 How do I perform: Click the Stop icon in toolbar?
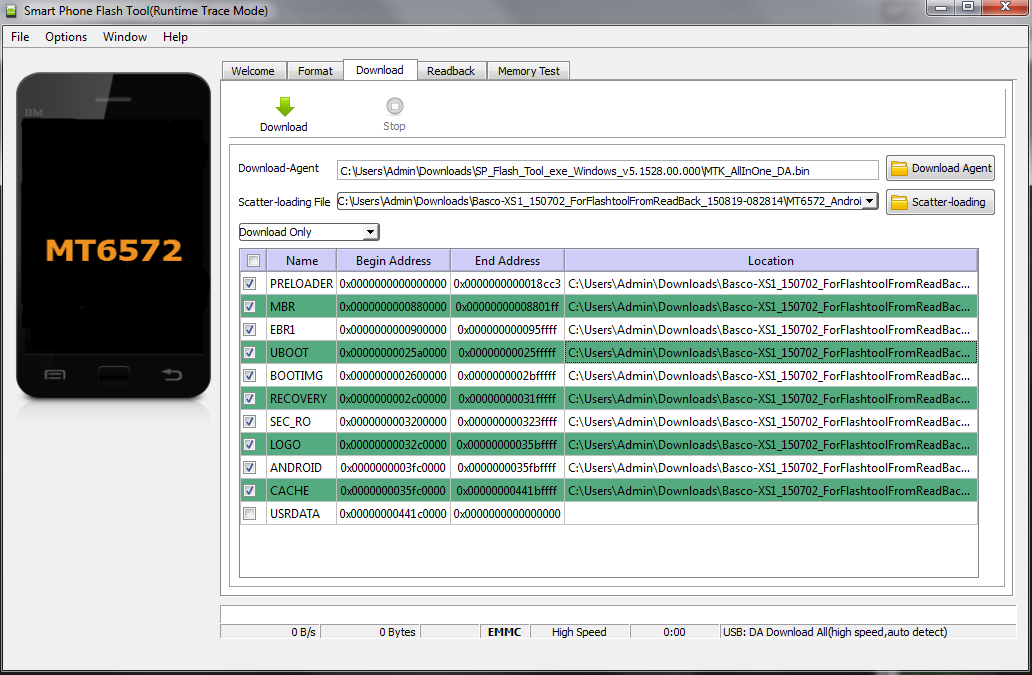click(x=394, y=106)
